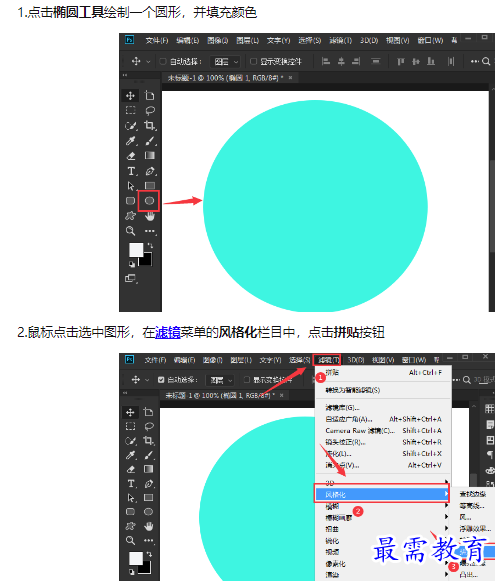Click the foreground color swatch in first toolbox

click(135, 249)
